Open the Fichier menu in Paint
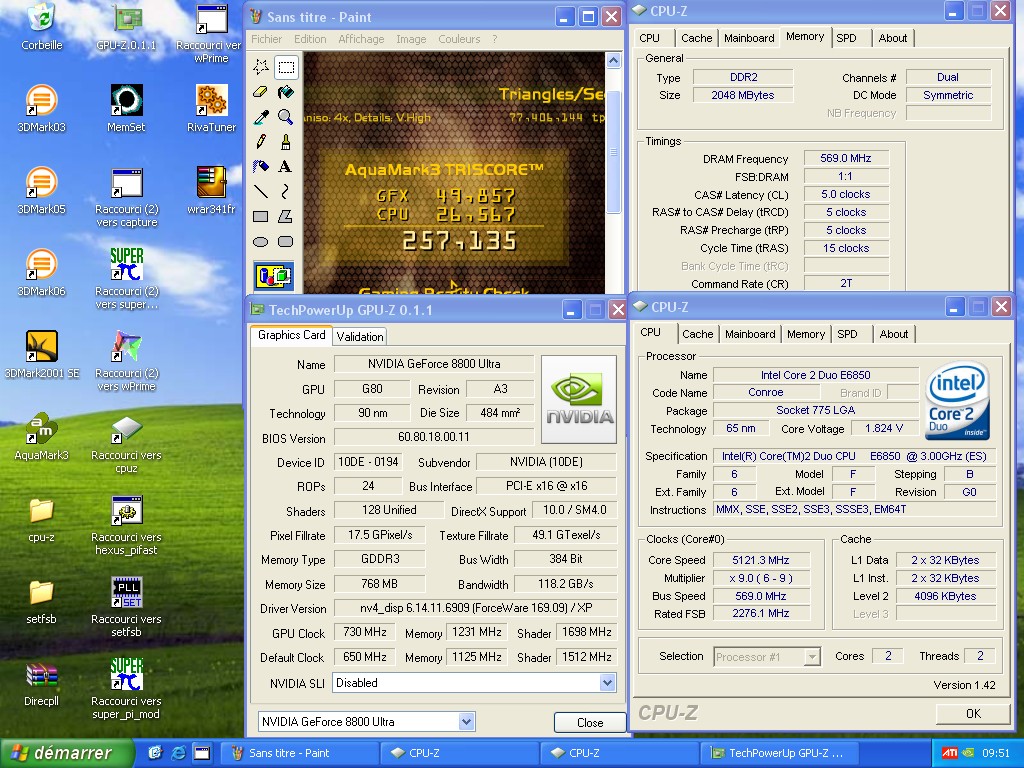Image resolution: width=1024 pixels, height=768 pixels. pyautogui.click(x=266, y=39)
